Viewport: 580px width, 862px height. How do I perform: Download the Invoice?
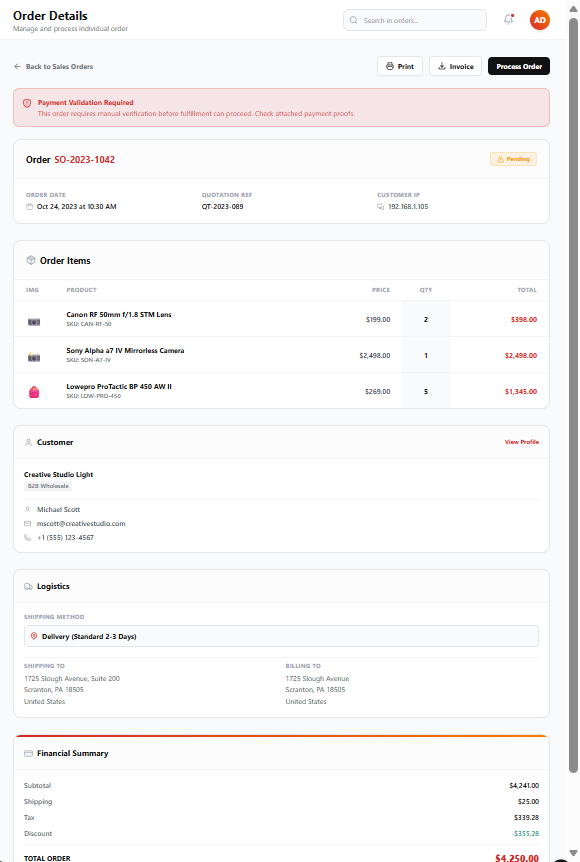[x=455, y=66]
